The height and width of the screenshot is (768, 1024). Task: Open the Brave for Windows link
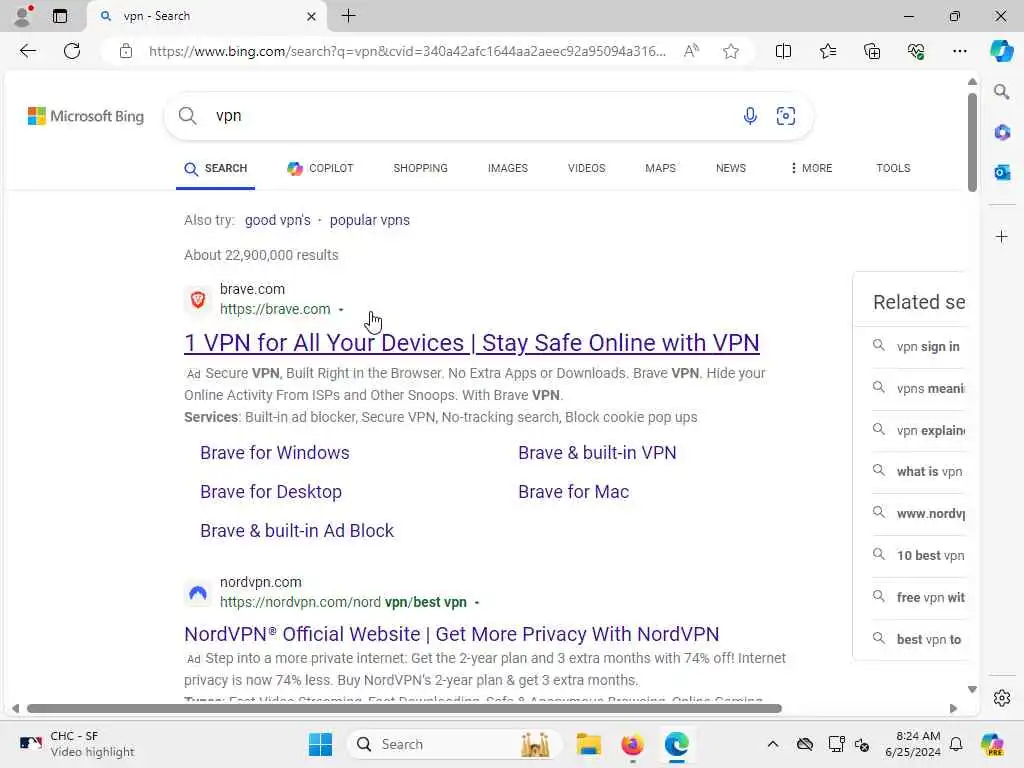pos(274,453)
